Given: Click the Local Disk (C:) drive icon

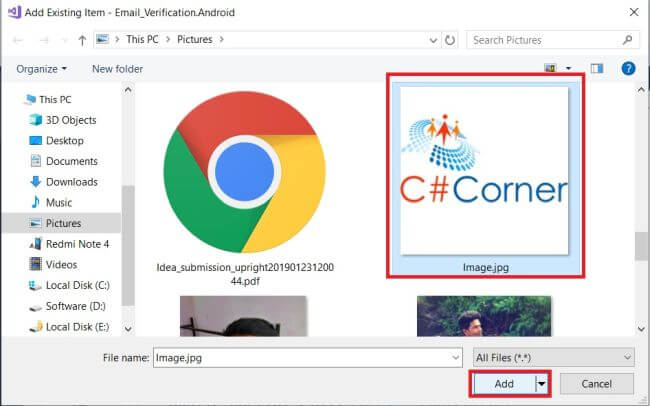Looking at the screenshot, I should tap(36, 285).
